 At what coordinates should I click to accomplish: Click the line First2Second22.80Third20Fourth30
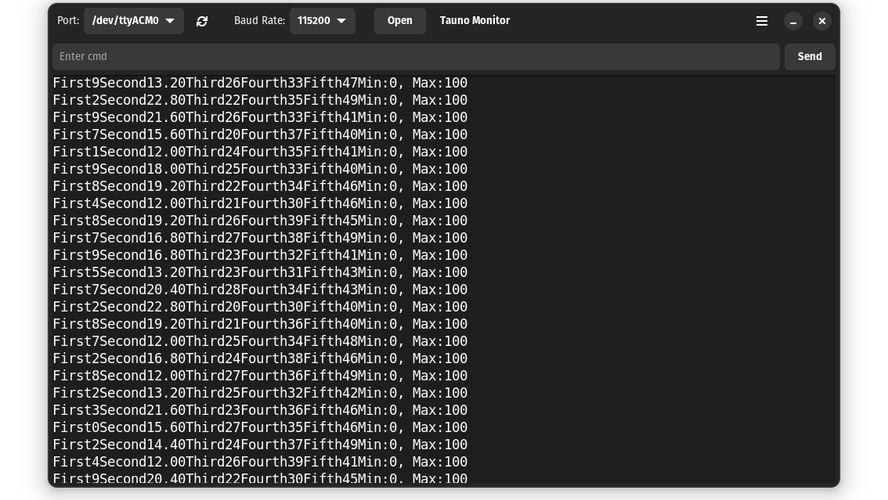tap(260, 307)
